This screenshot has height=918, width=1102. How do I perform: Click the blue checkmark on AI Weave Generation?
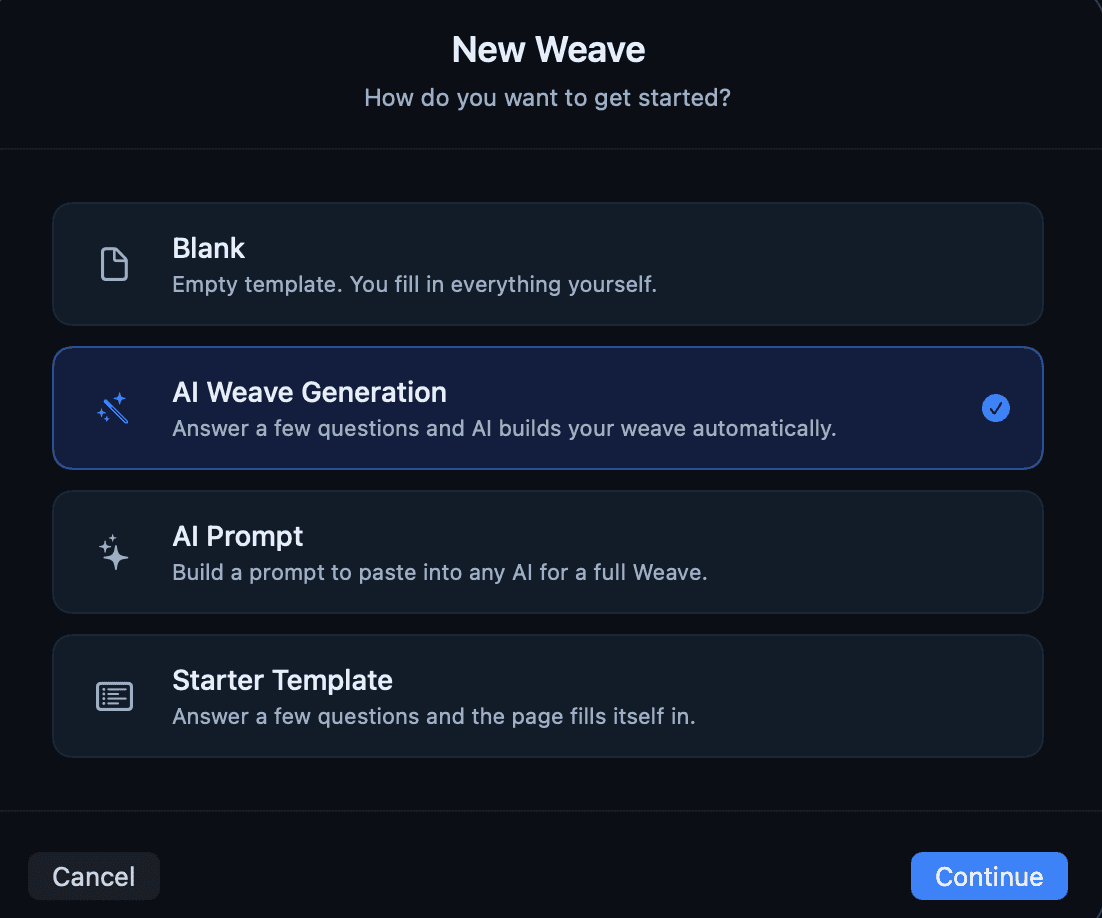tap(995, 408)
